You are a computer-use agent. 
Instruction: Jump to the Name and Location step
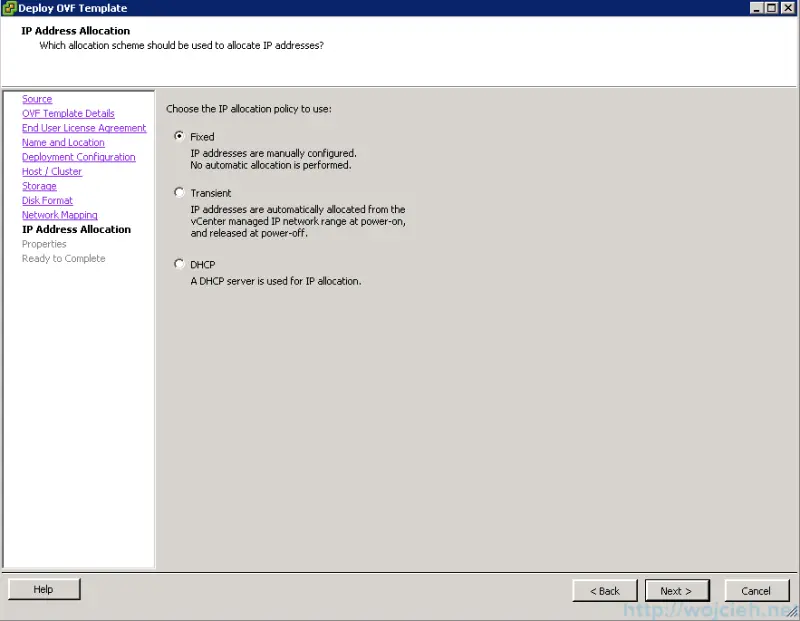tap(63, 142)
